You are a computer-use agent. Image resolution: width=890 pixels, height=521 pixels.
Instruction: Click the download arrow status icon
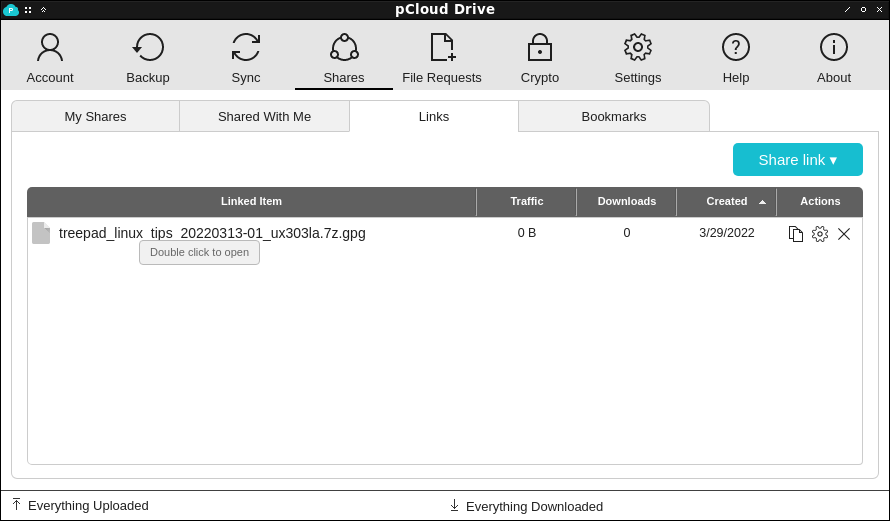pos(454,505)
